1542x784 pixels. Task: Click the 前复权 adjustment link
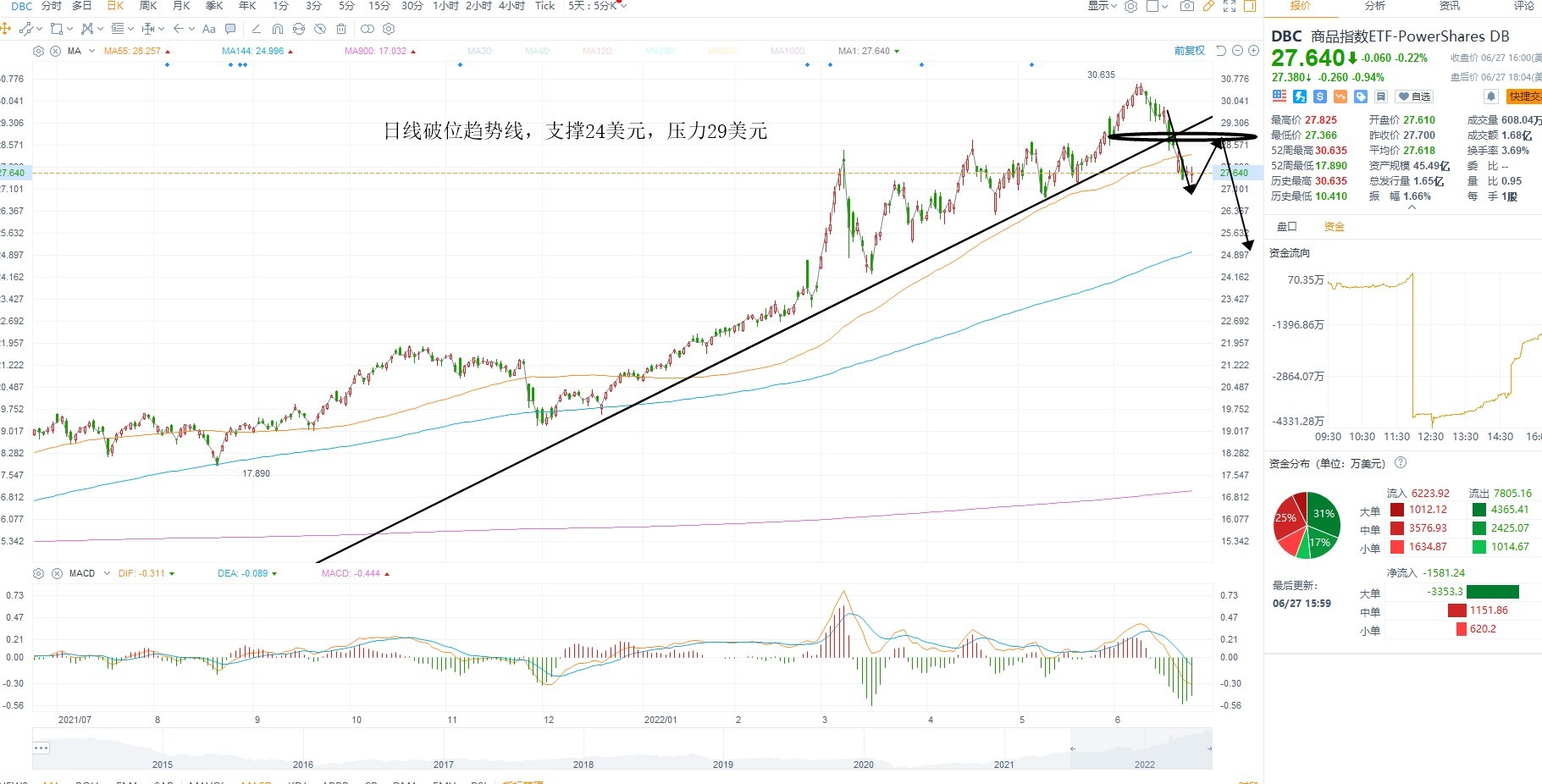[1190, 51]
